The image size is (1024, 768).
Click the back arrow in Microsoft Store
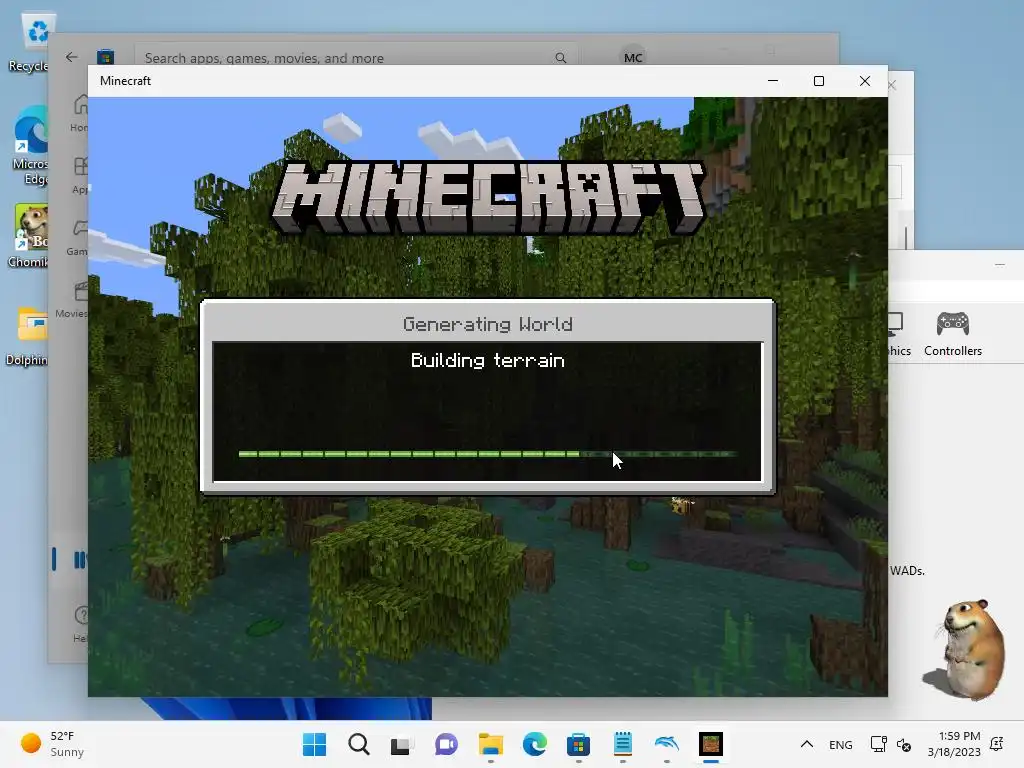[71, 57]
